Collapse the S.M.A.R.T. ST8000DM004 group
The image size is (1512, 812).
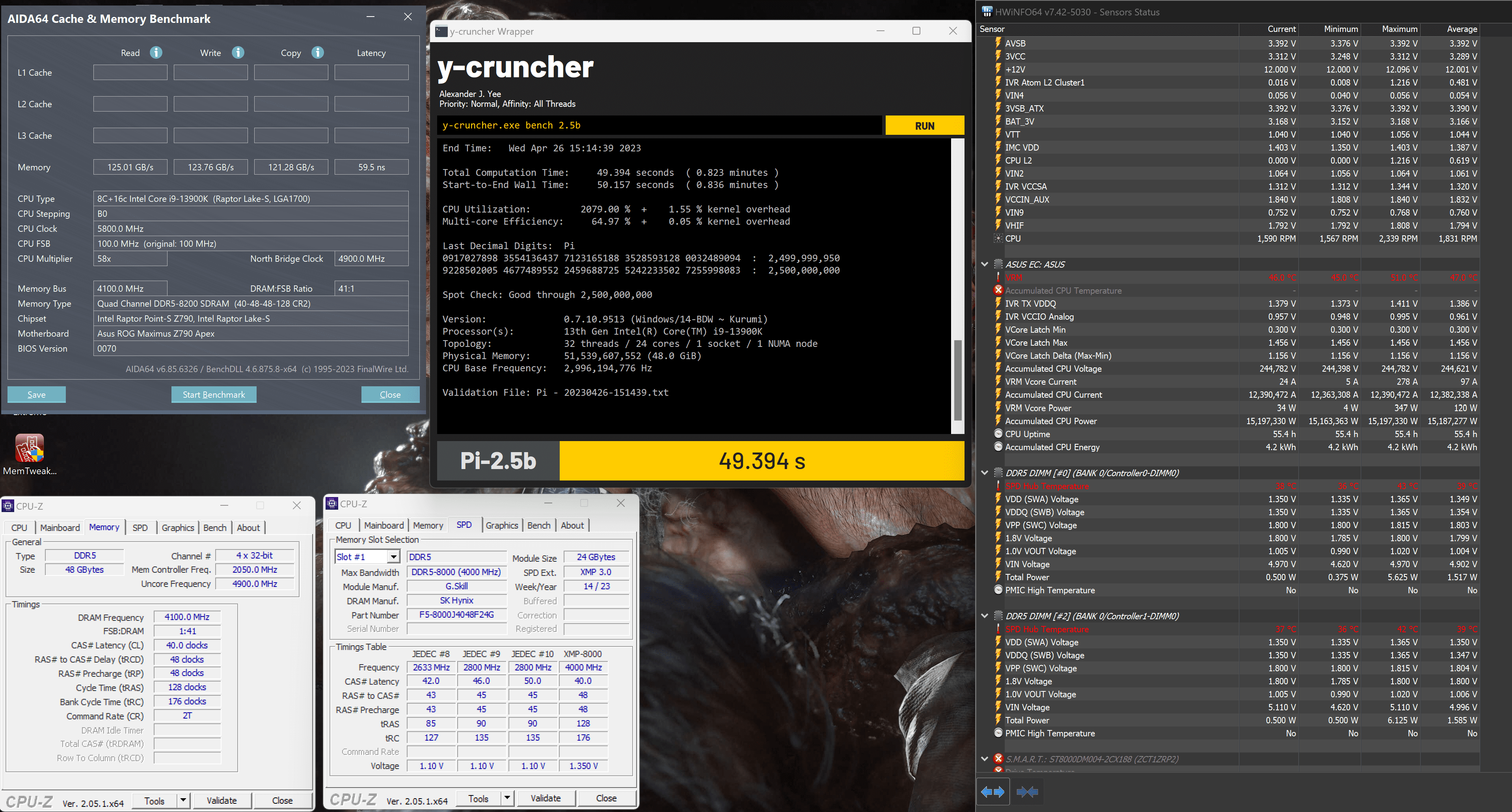click(x=984, y=758)
